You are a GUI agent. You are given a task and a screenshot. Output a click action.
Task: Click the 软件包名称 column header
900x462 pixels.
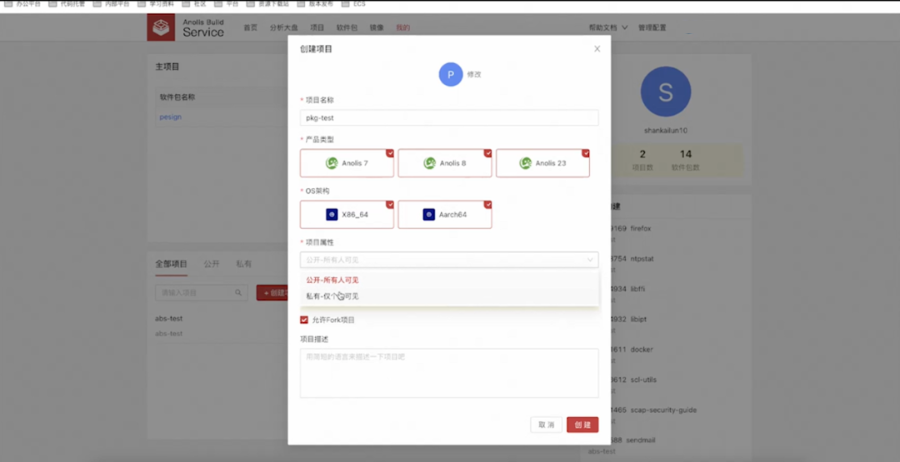(177, 97)
